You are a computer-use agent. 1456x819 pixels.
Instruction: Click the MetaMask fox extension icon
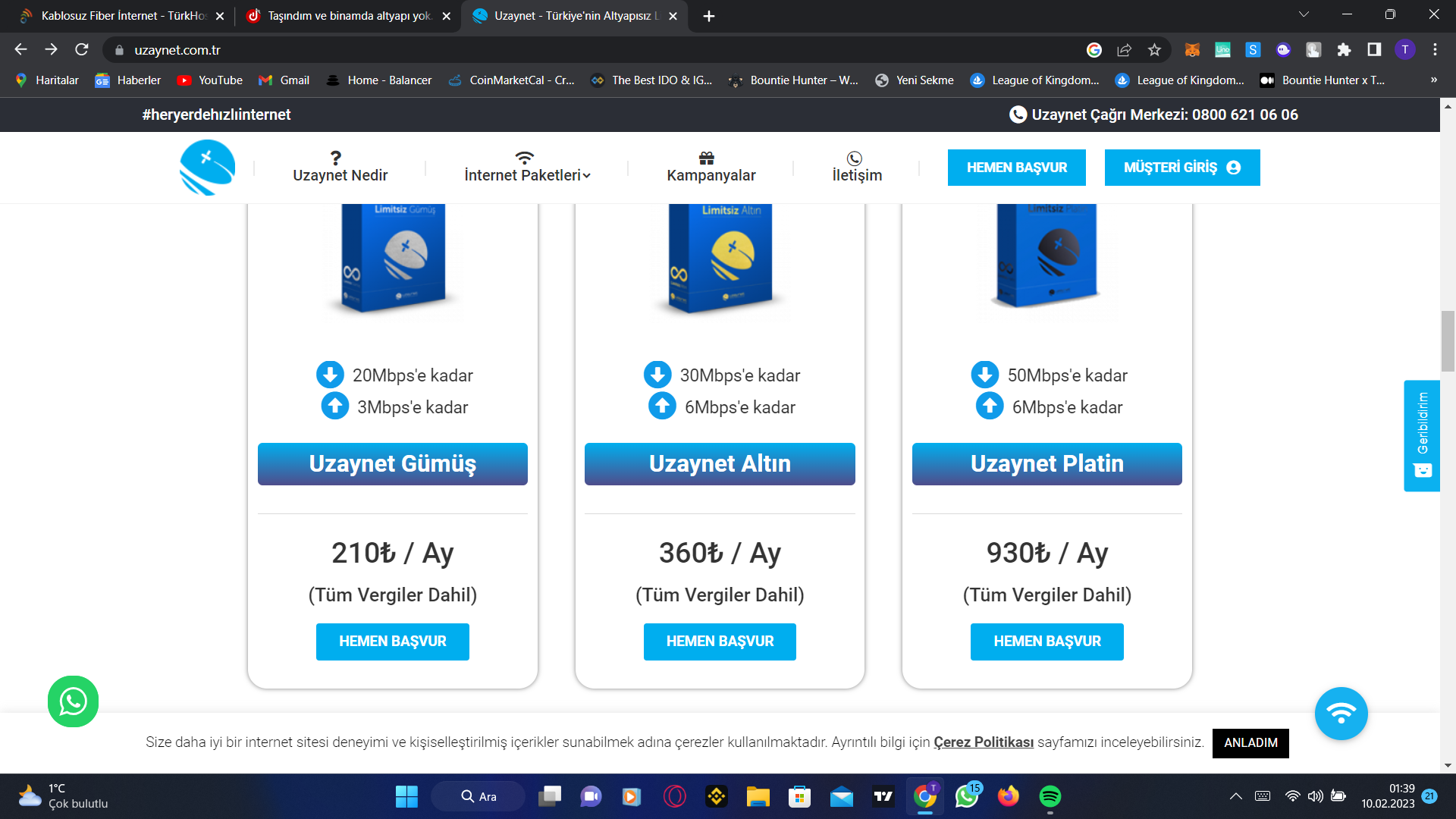(x=1192, y=50)
